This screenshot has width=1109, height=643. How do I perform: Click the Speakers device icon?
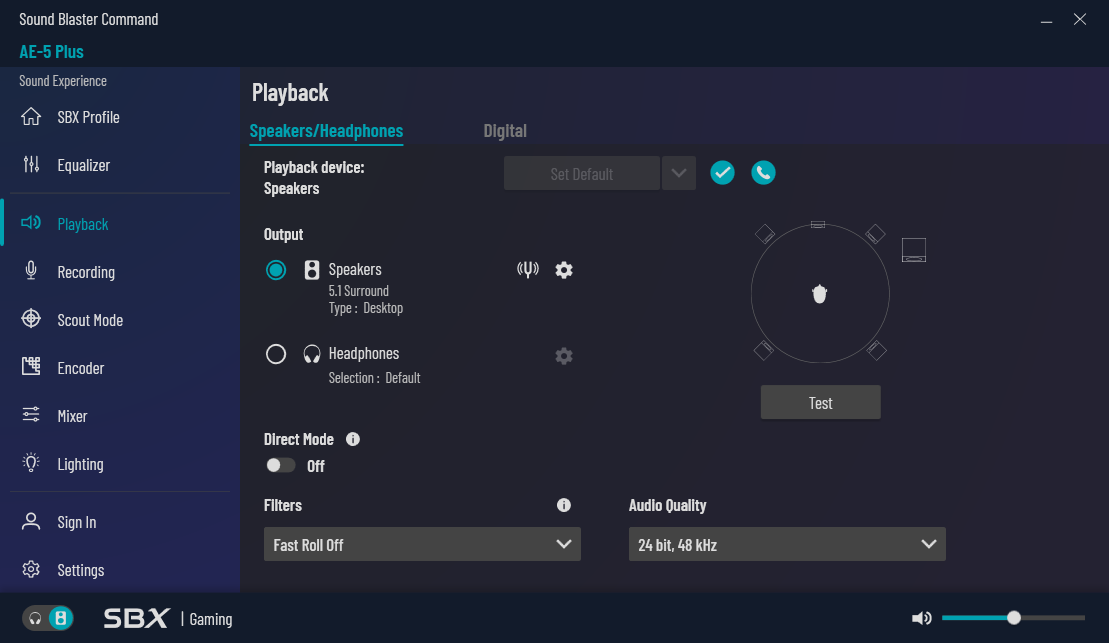point(312,270)
